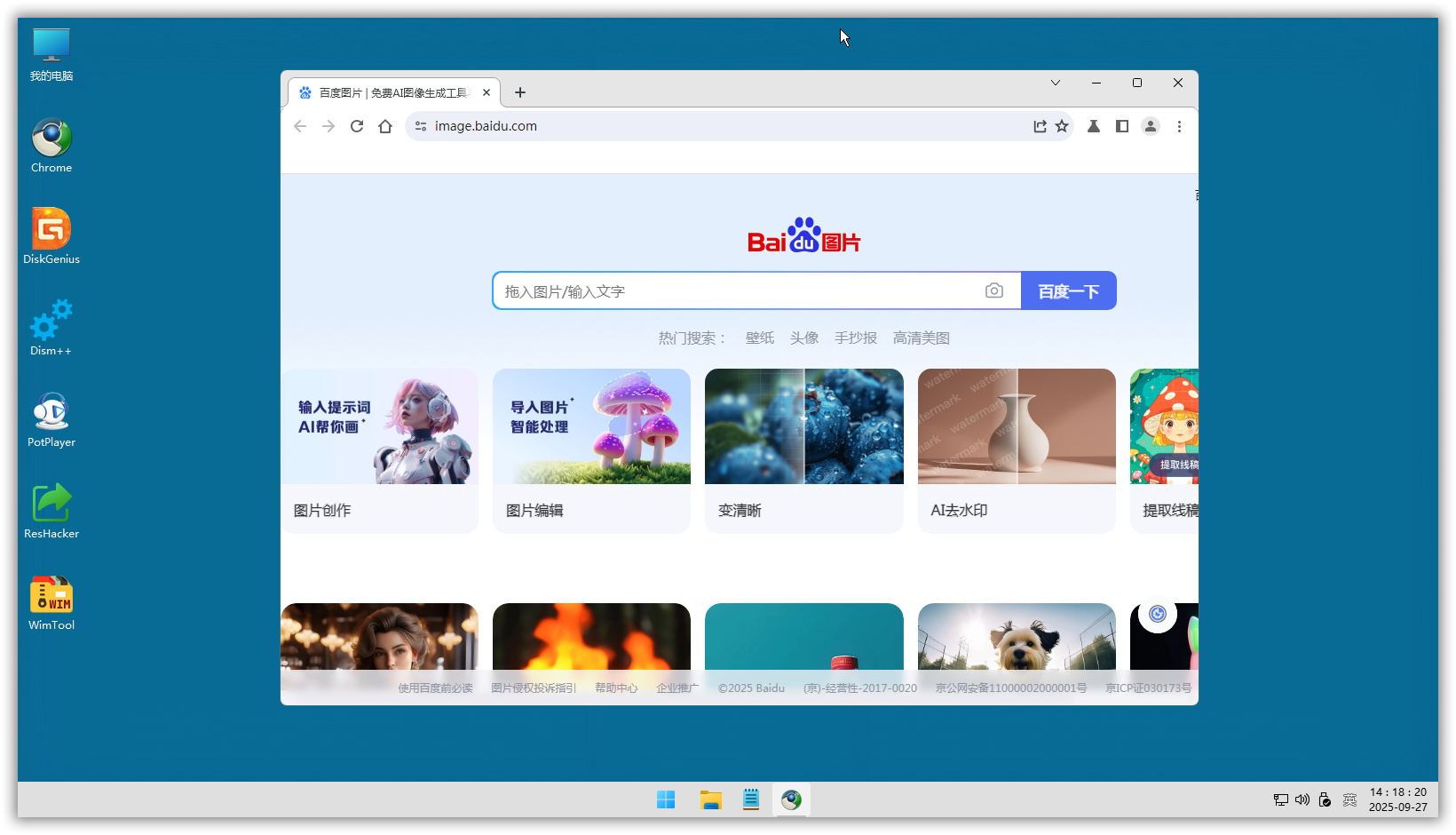Bookmark this page with the star
This screenshot has height=835, width=1456.
[x=1062, y=126]
